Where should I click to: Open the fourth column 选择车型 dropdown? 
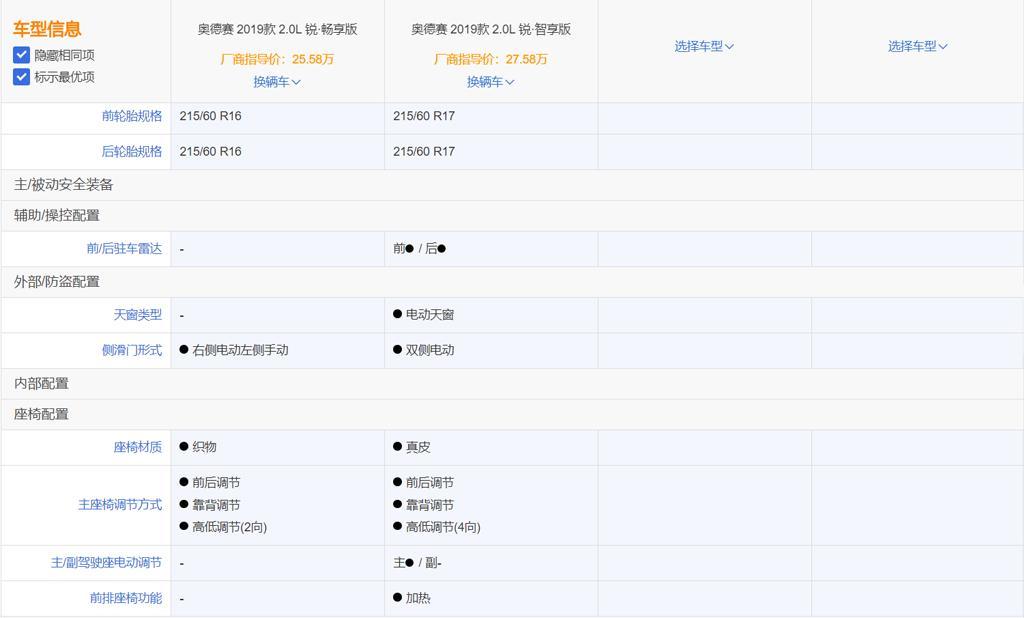[918, 46]
